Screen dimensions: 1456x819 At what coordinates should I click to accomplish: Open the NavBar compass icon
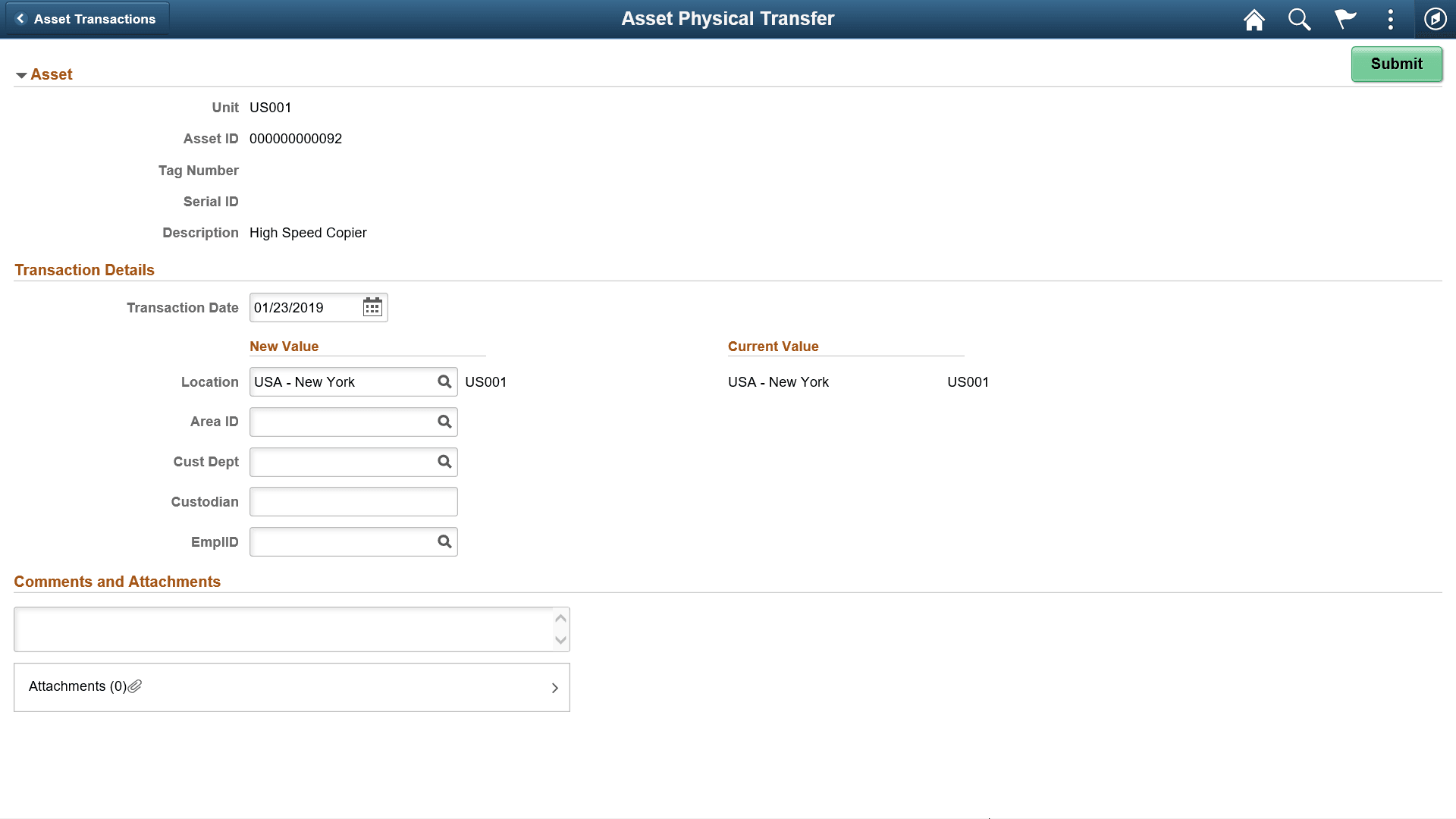click(x=1435, y=19)
